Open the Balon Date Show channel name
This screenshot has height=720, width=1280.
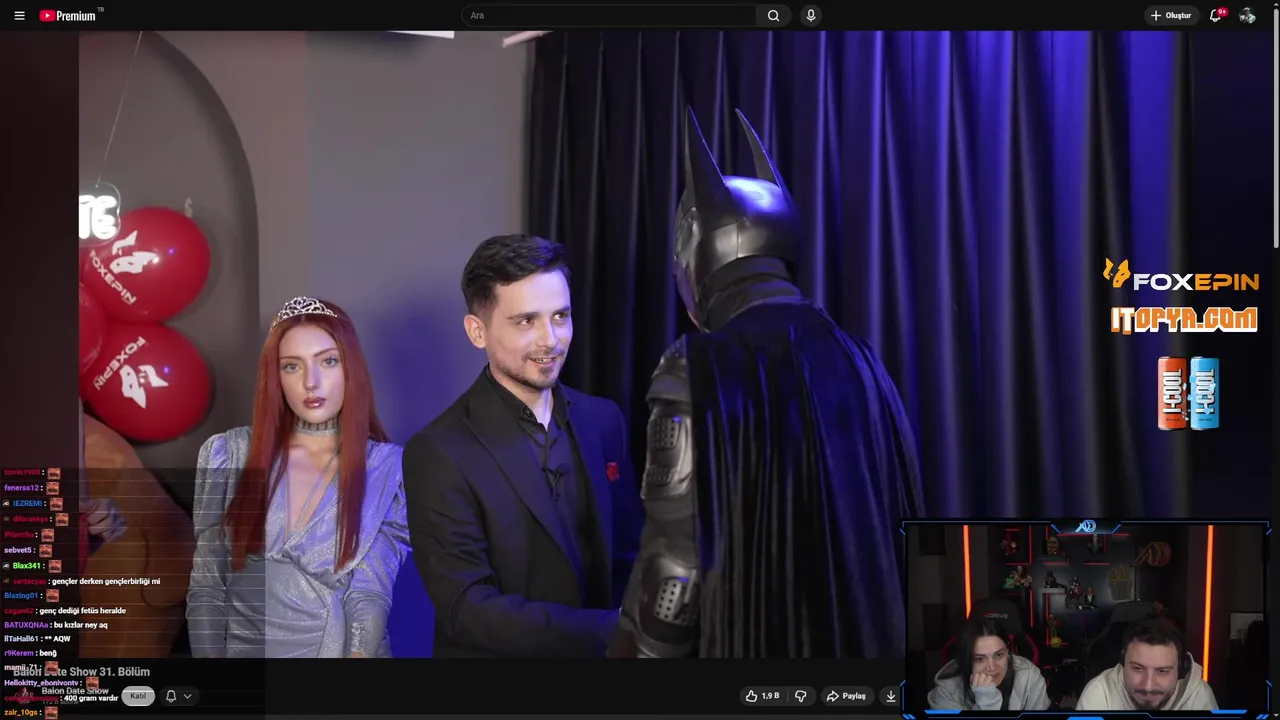tap(75, 691)
